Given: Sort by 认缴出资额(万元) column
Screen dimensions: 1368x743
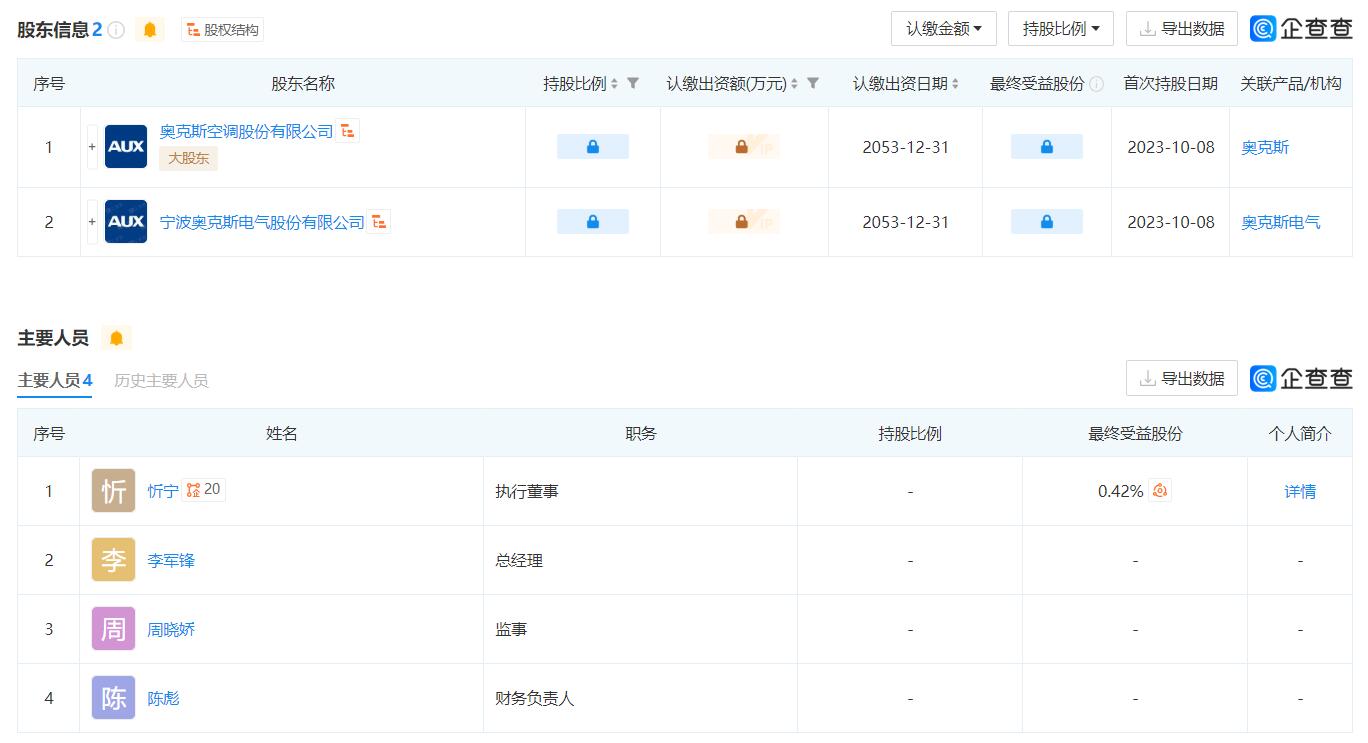Looking at the screenshot, I should tap(795, 84).
